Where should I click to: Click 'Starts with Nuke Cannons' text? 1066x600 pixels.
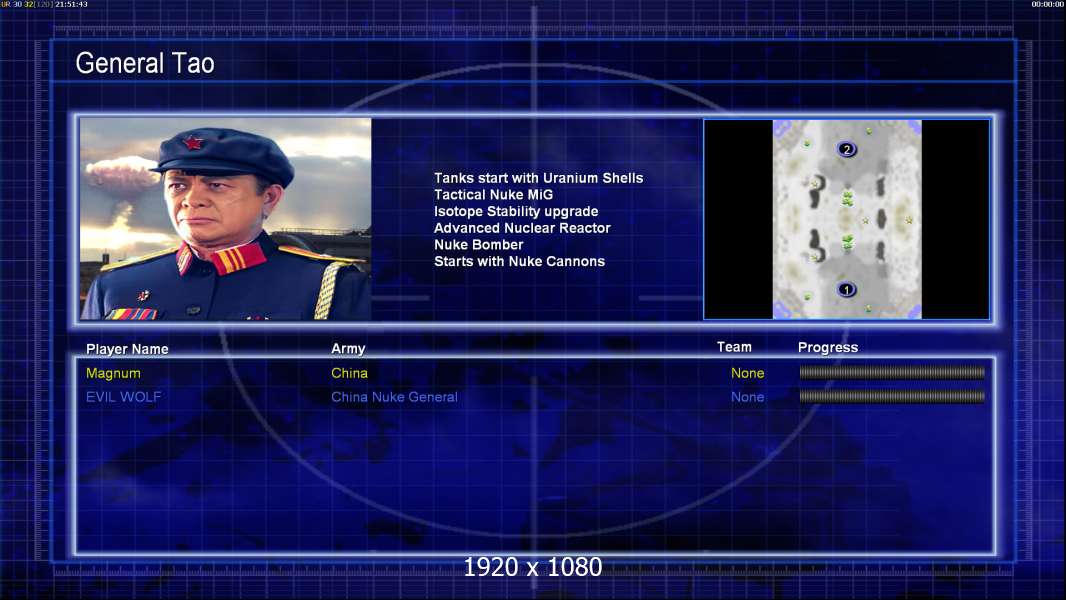(519, 262)
